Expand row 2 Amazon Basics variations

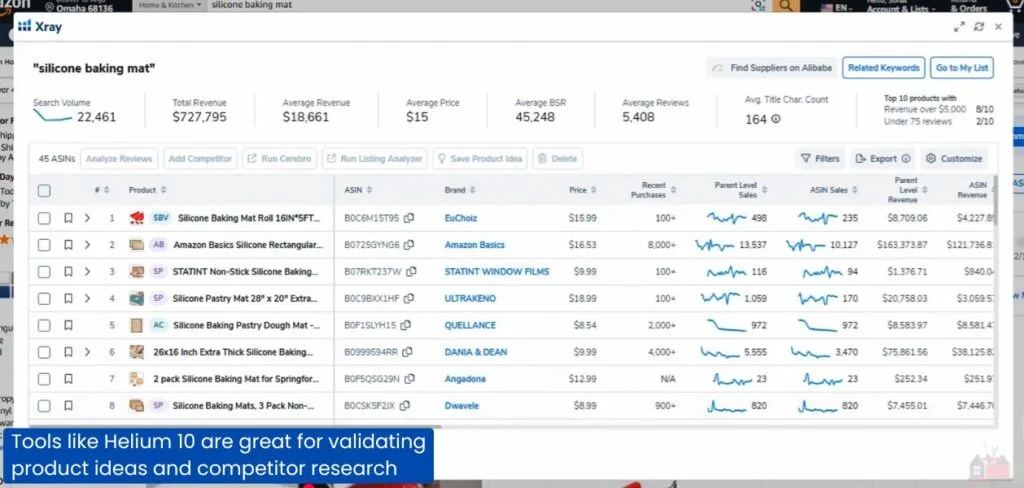click(x=88, y=245)
